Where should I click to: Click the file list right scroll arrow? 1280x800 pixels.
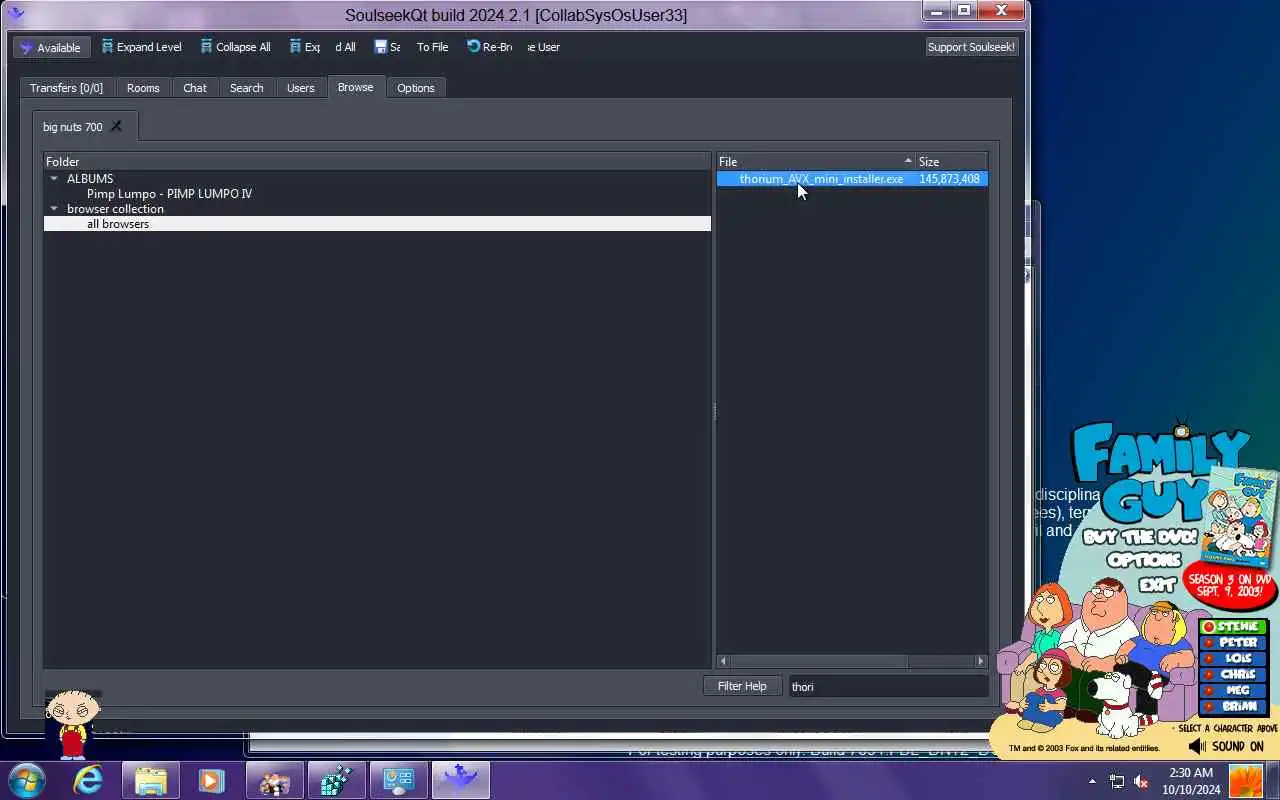(x=980, y=661)
